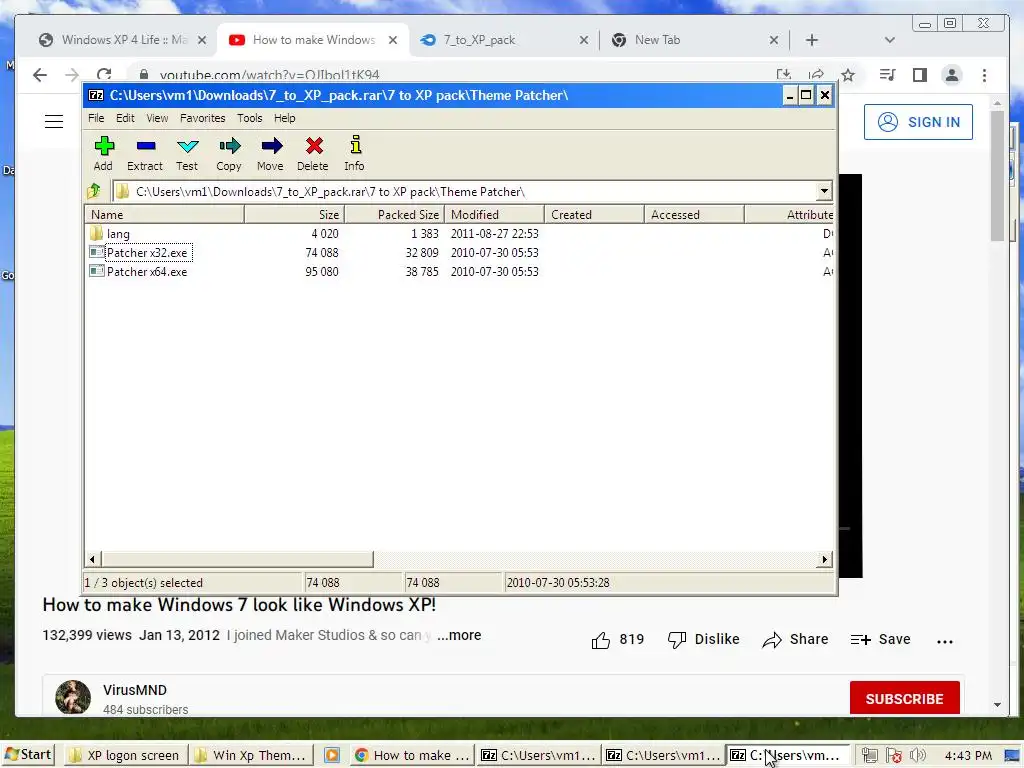
Task: Click the SUBSCRIBE button
Action: [x=904, y=699]
